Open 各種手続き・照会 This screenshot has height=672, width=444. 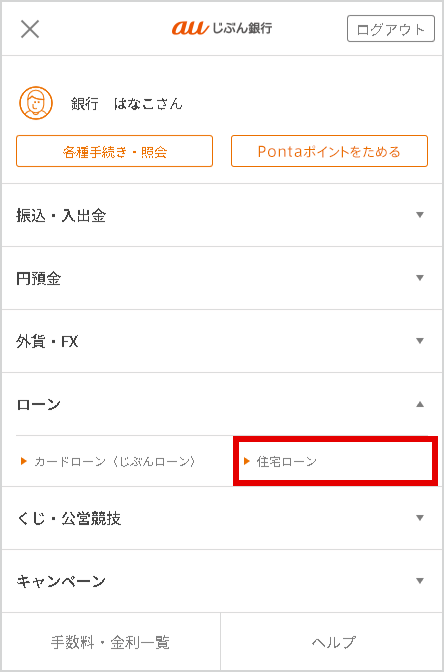[114, 151]
